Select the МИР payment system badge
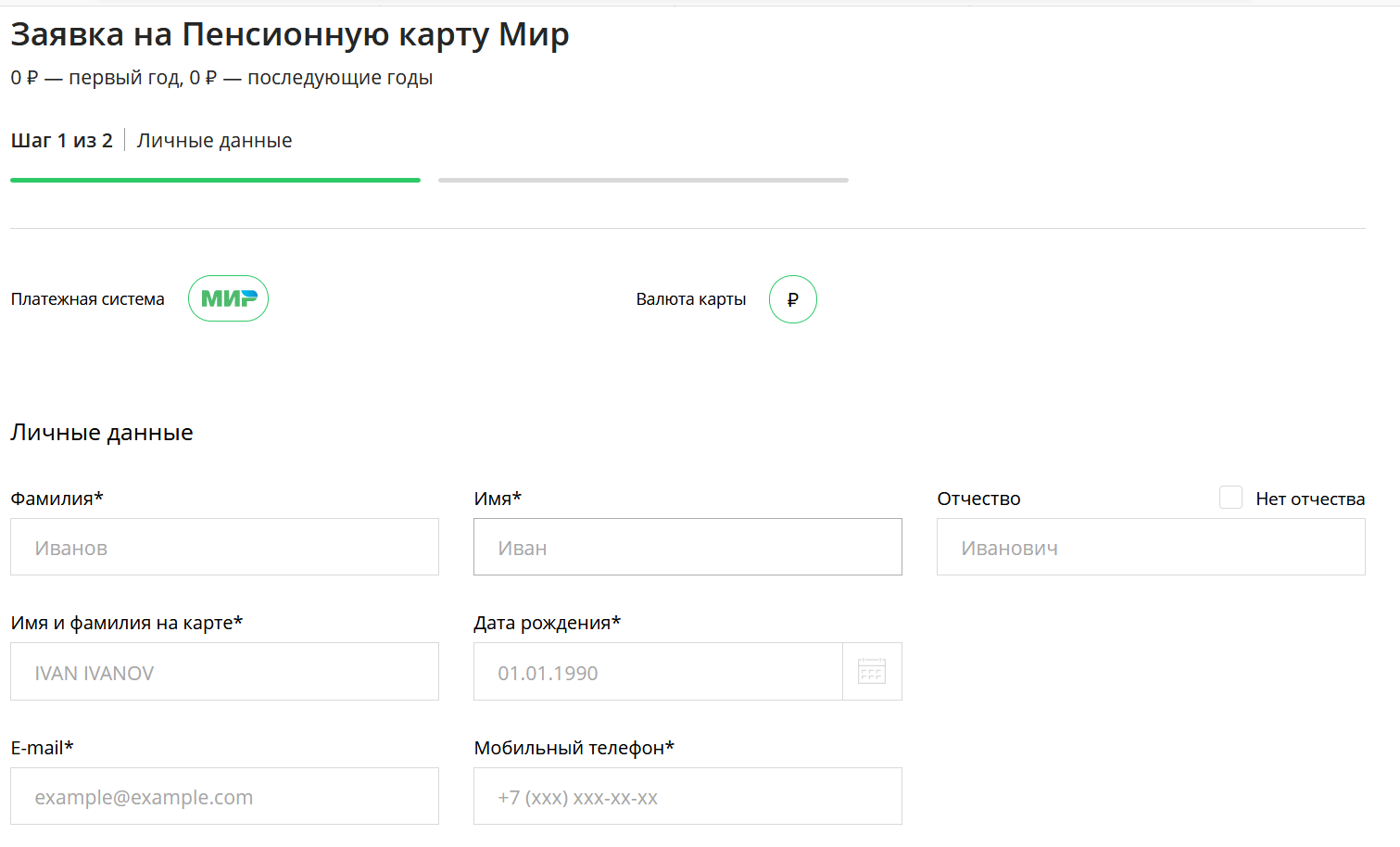This screenshot has height=847, width=1400. [x=228, y=298]
